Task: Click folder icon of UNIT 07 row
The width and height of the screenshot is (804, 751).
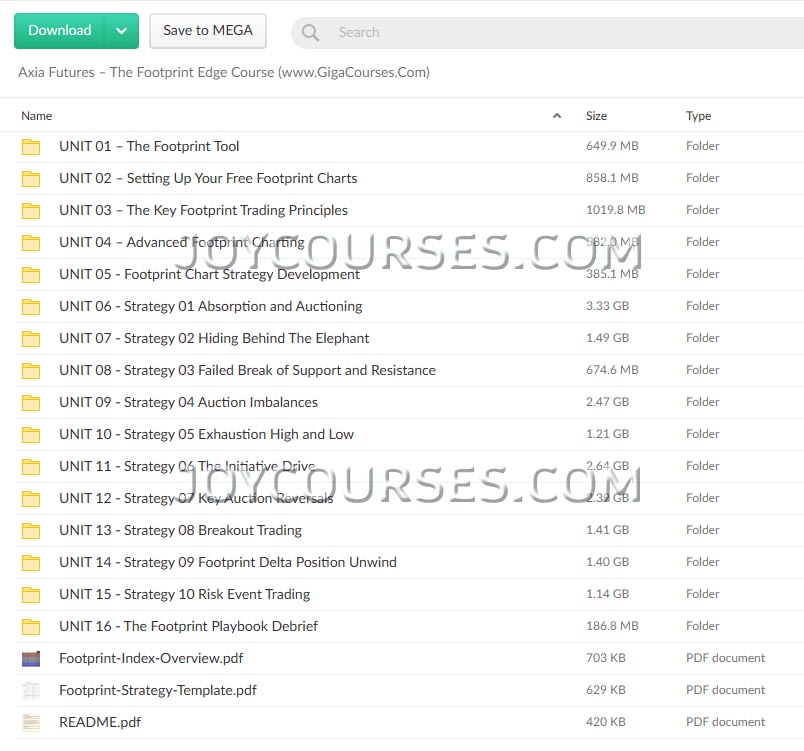Action: coord(31,338)
